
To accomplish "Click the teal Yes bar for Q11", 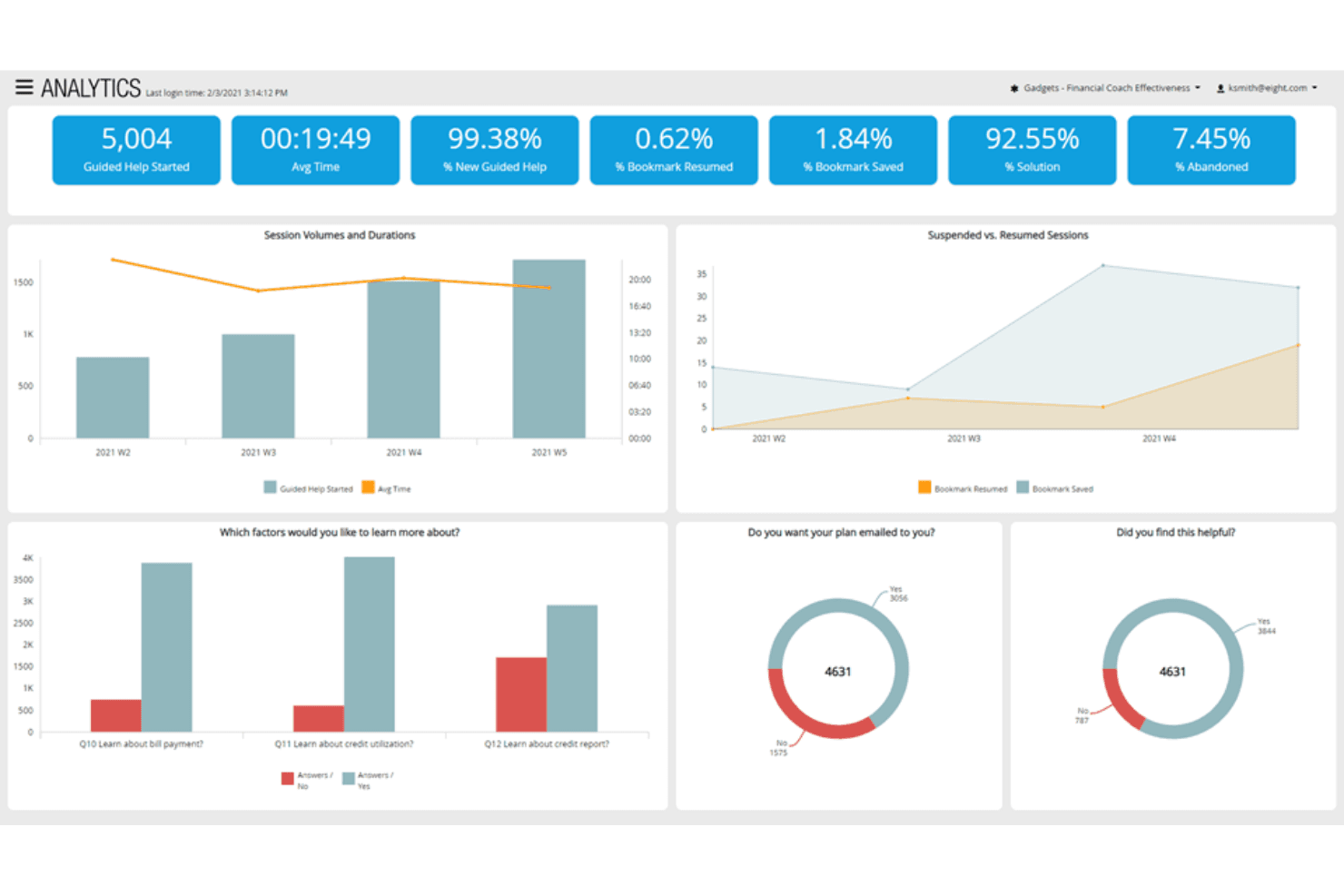I will pyautogui.click(x=370, y=645).
